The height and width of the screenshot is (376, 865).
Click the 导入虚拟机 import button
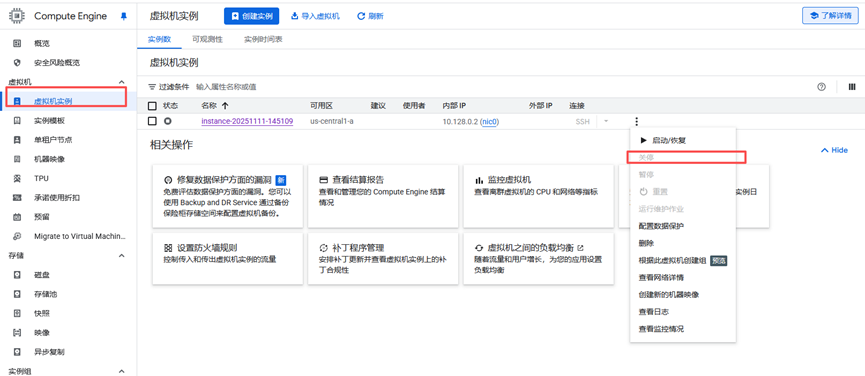coord(315,17)
